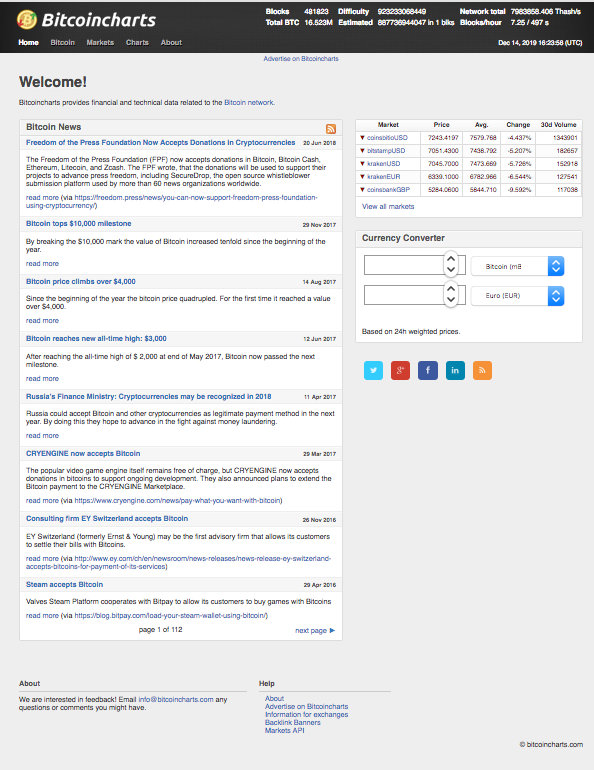Open the Facebook social icon
This screenshot has height=770, width=594.
pos(428,370)
